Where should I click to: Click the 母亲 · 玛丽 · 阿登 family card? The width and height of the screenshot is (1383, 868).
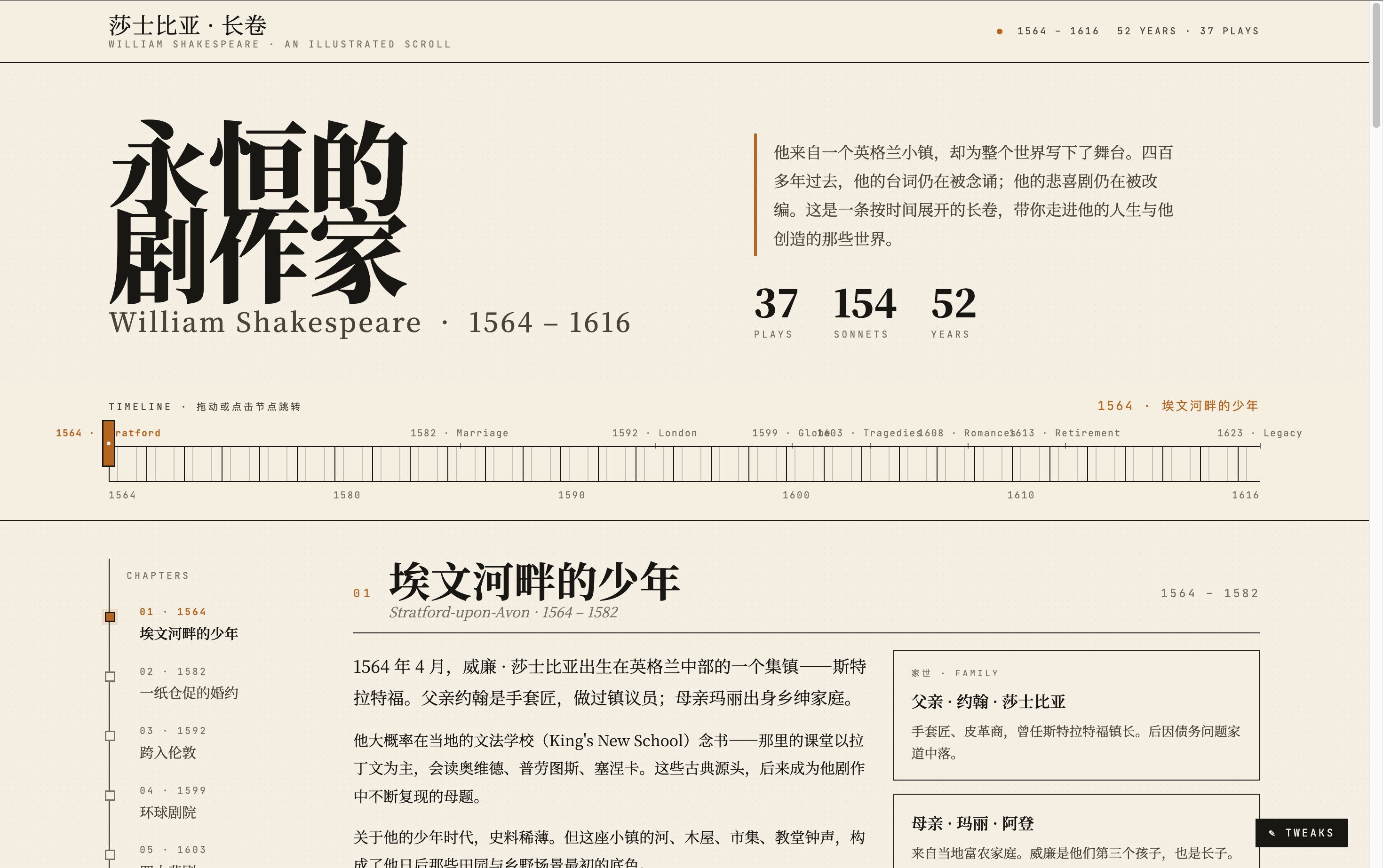[1076, 831]
